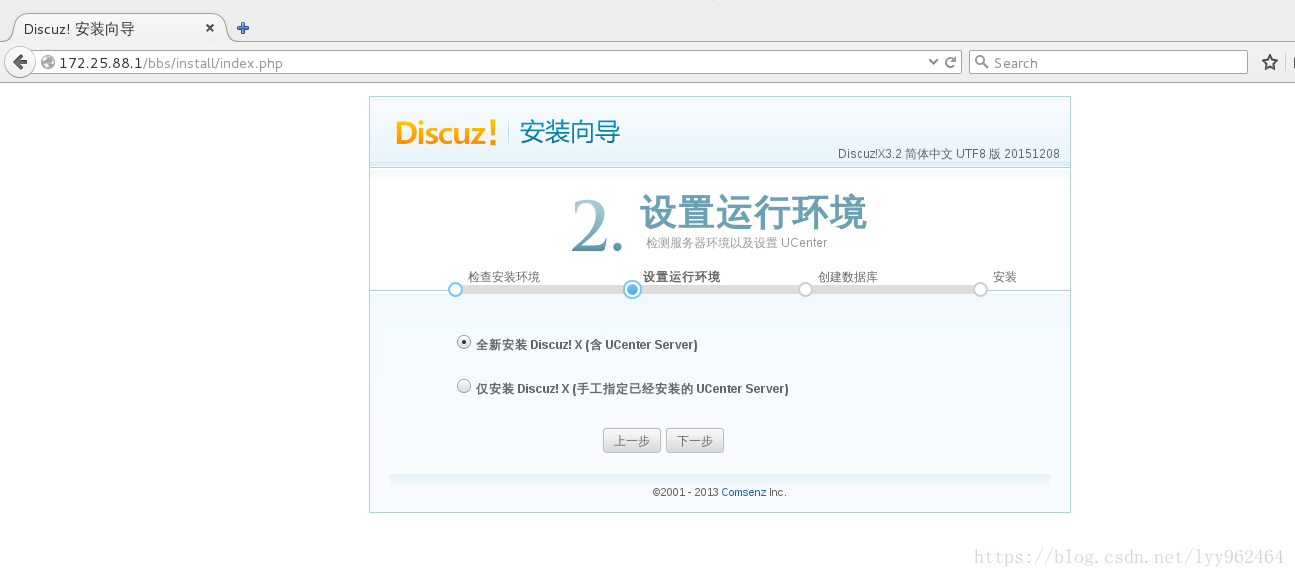Open the URL history dropdown arrow
The height and width of the screenshot is (577, 1295).
(x=934, y=62)
